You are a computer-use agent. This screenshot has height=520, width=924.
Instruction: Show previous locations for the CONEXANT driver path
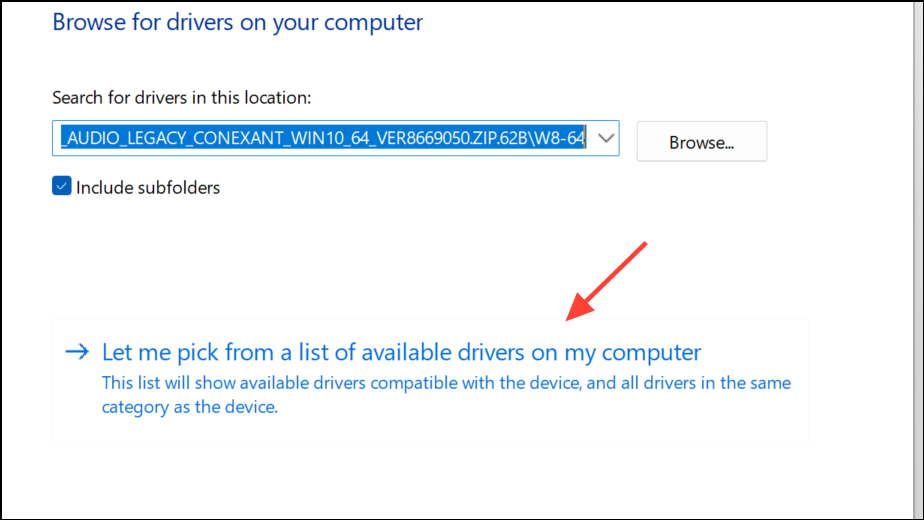pyautogui.click(x=606, y=138)
